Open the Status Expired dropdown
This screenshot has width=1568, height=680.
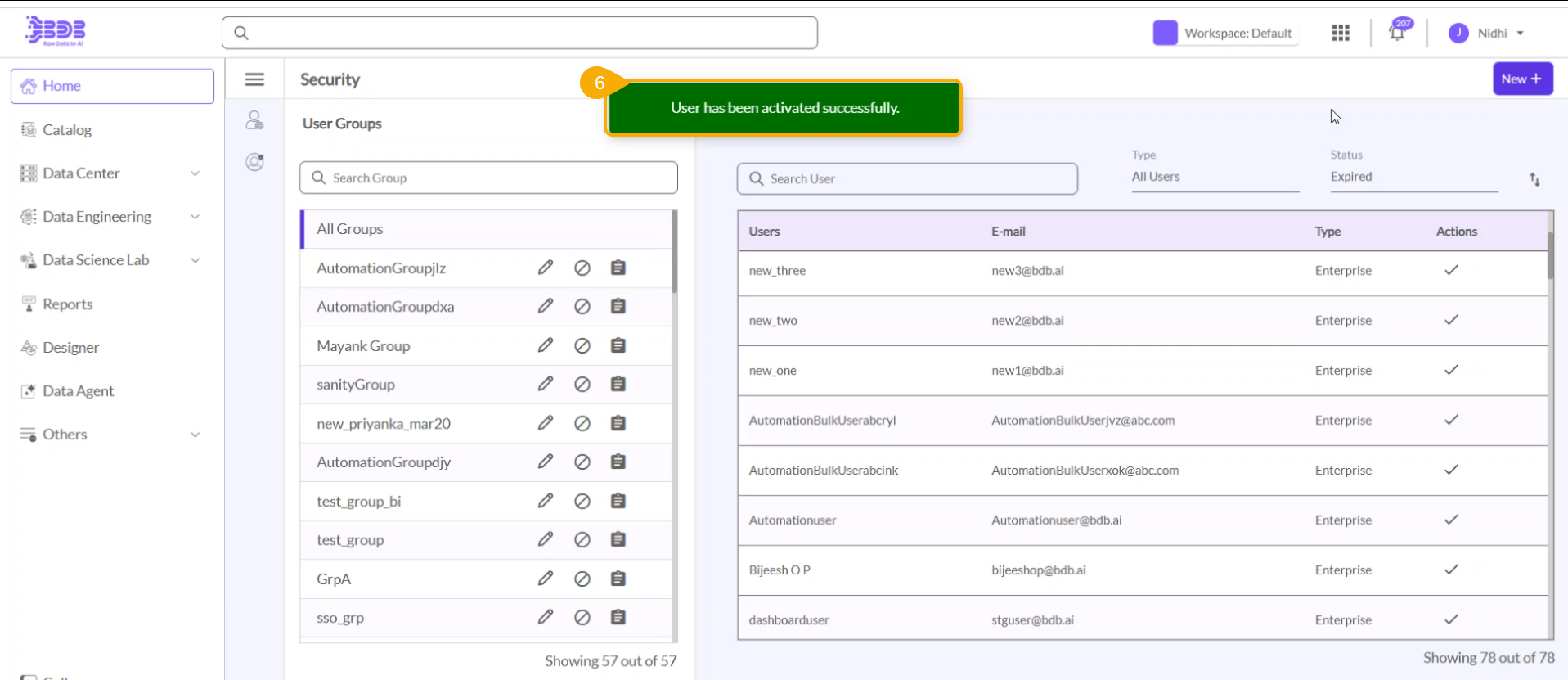click(1413, 177)
